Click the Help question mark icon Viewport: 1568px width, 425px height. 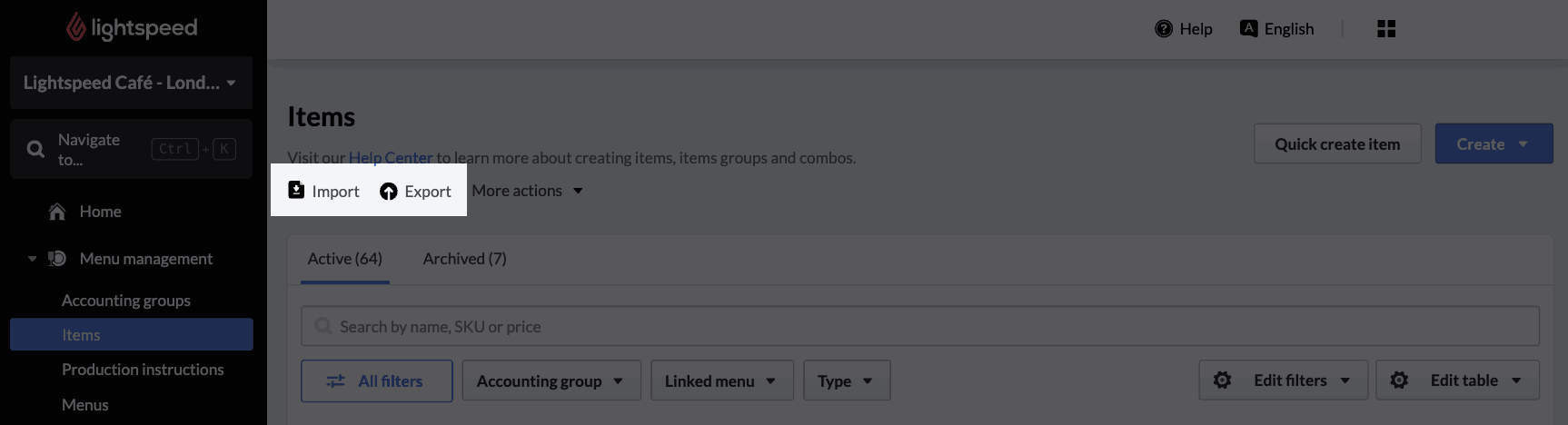point(1164,29)
